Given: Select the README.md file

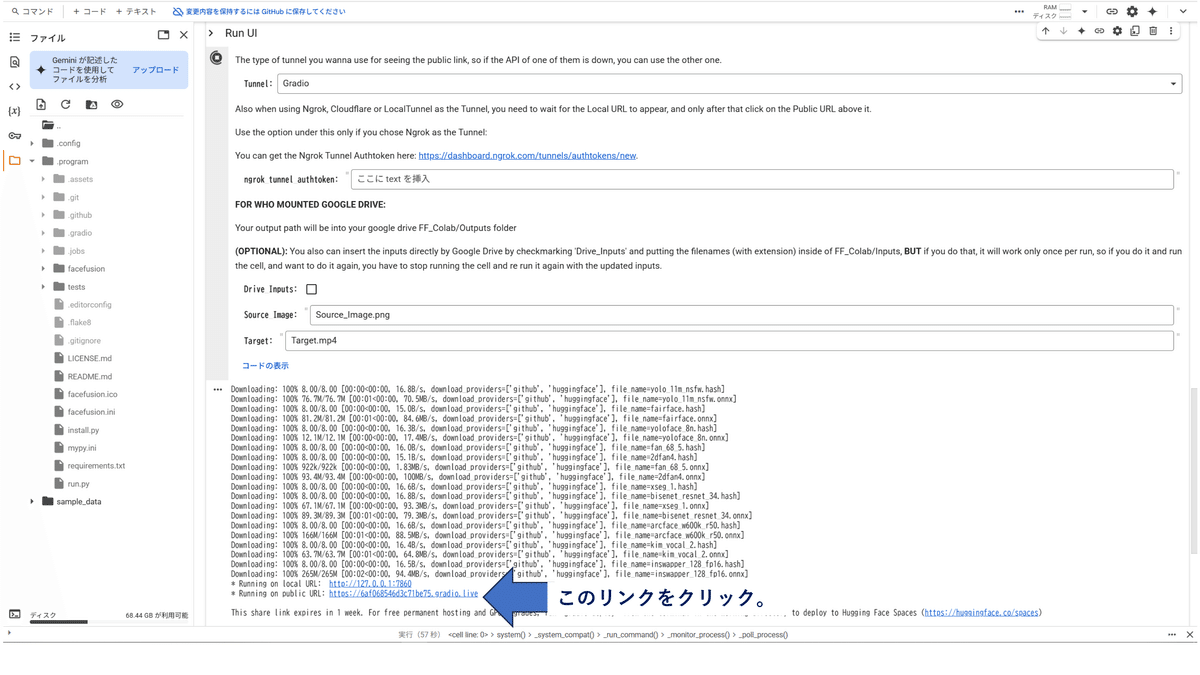Looking at the screenshot, I should tap(89, 377).
